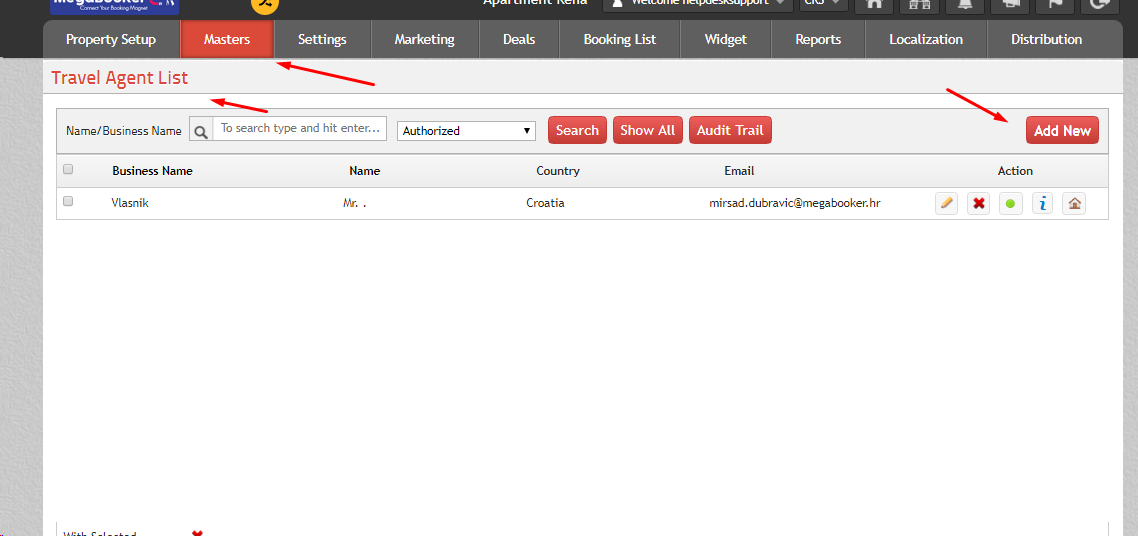Open the Audit Trail button
1138x536 pixels.
pos(730,131)
